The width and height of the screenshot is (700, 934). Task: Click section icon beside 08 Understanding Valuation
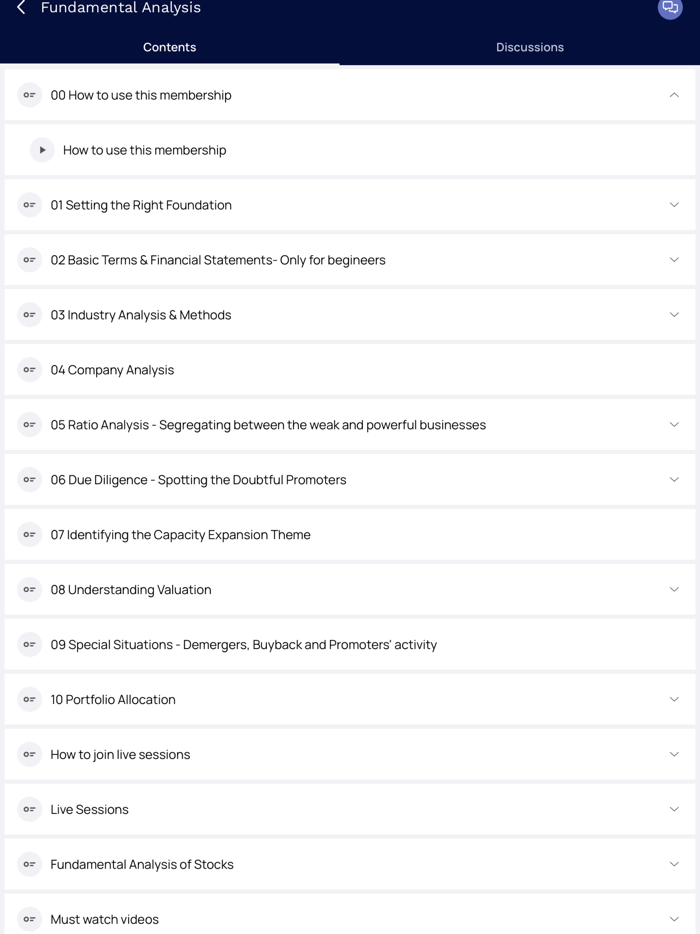pos(30,590)
